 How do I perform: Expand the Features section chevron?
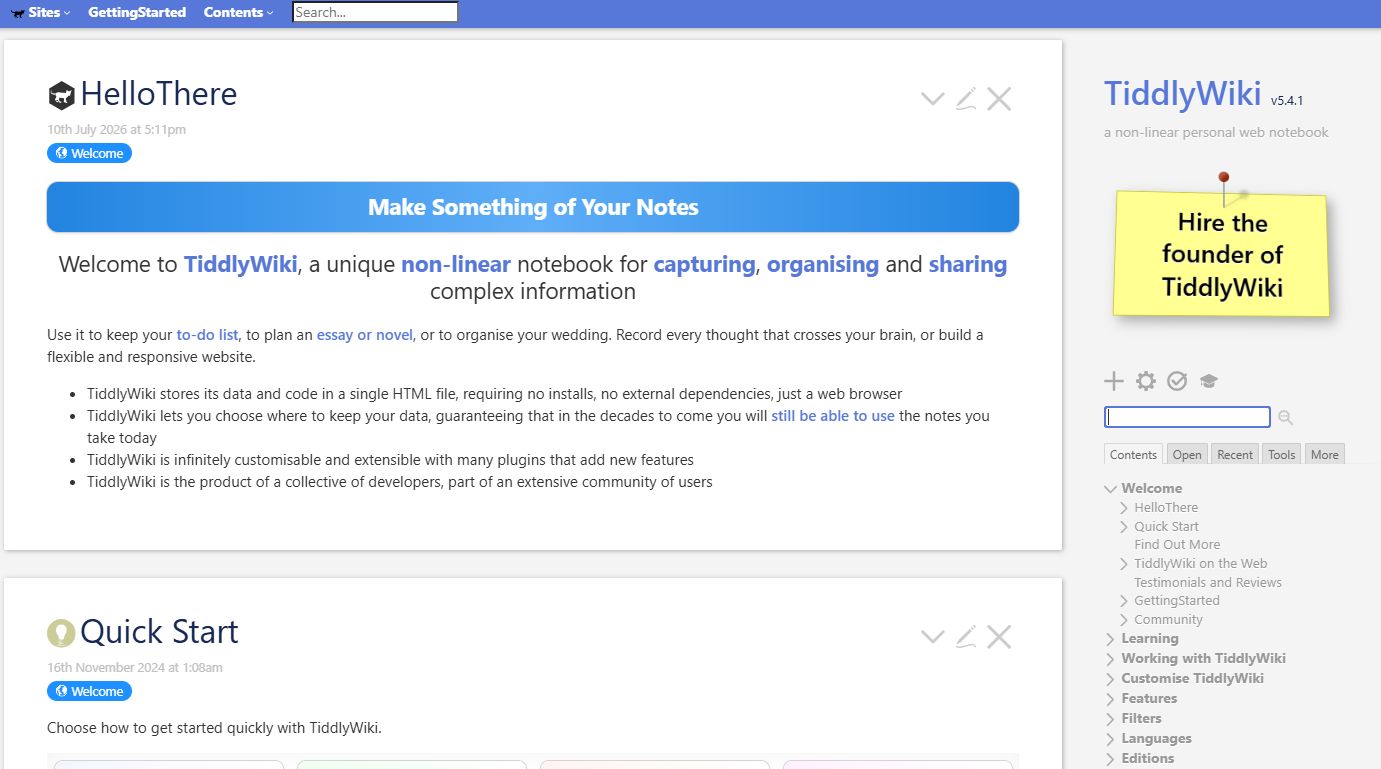coord(1110,699)
